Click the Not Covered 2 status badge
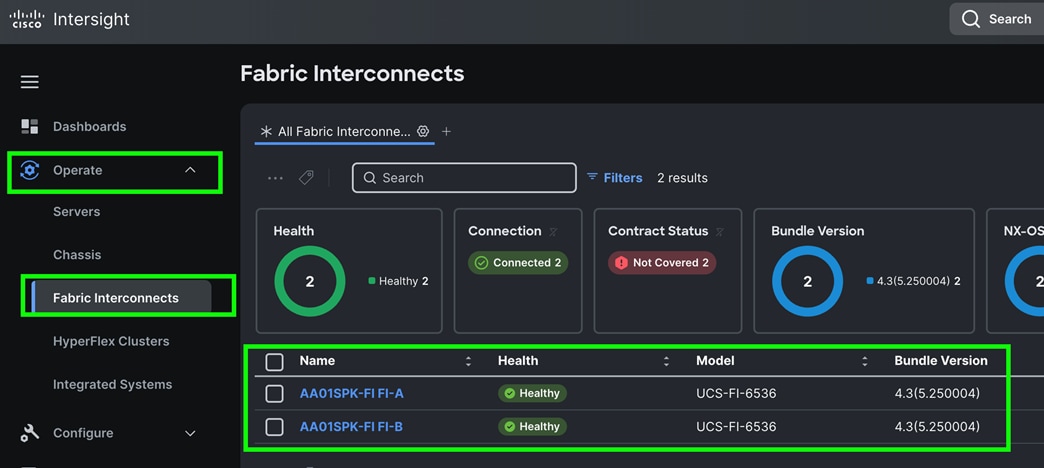Image resolution: width=1044 pixels, height=468 pixels. pyautogui.click(x=662, y=263)
